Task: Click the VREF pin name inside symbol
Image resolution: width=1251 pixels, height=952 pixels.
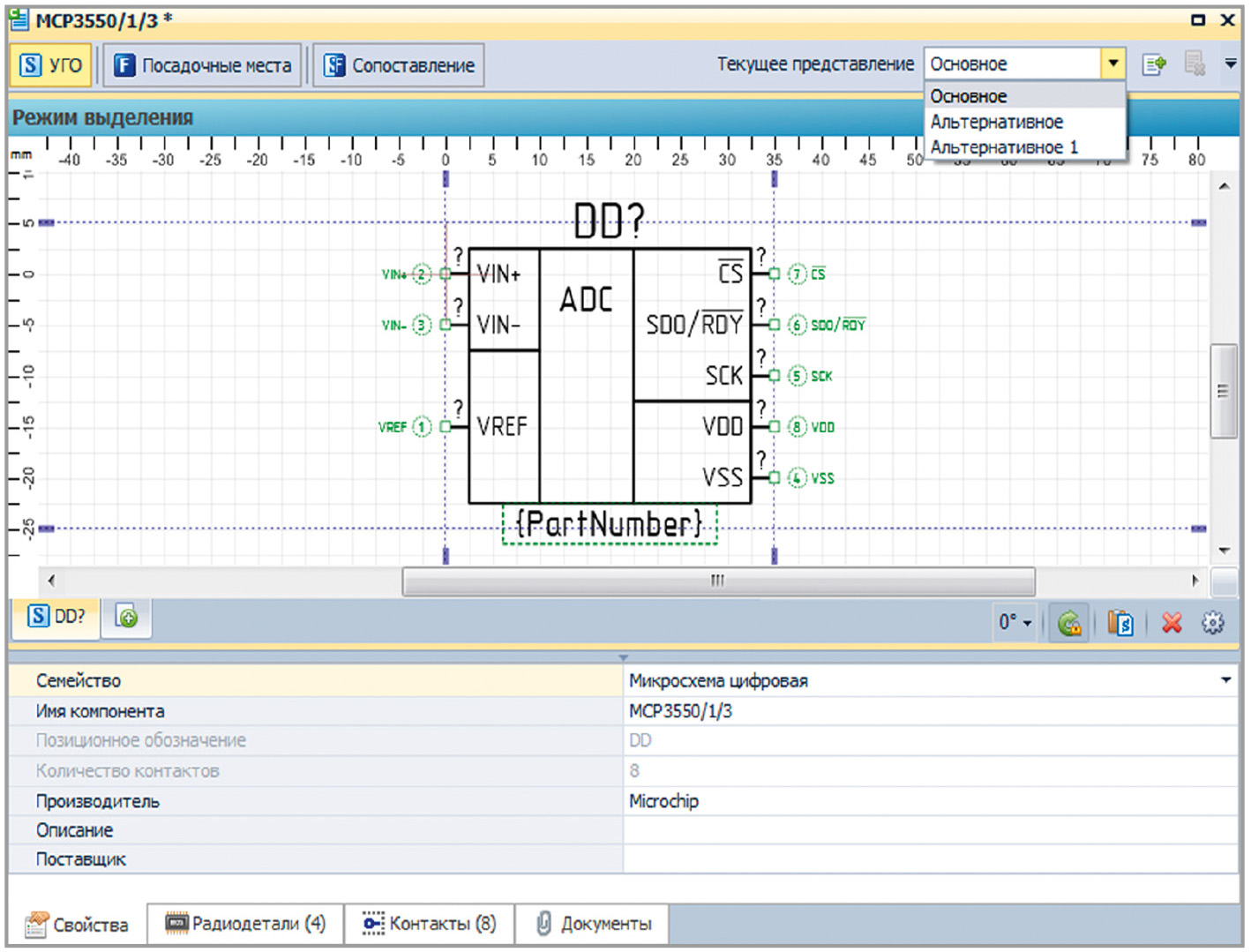Action: pyautogui.click(x=502, y=427)
